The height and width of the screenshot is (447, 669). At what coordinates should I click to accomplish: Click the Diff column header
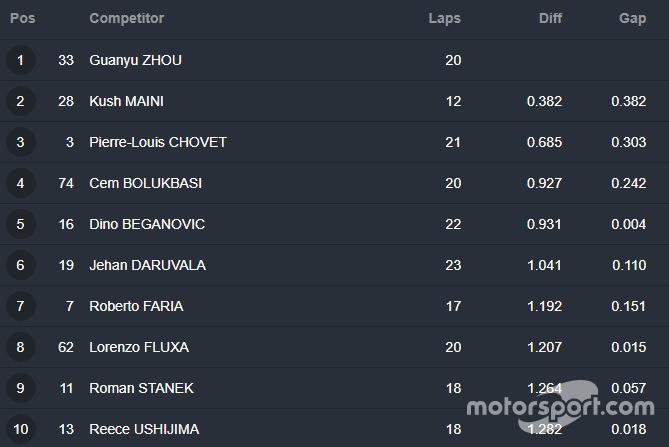(550, 19)
